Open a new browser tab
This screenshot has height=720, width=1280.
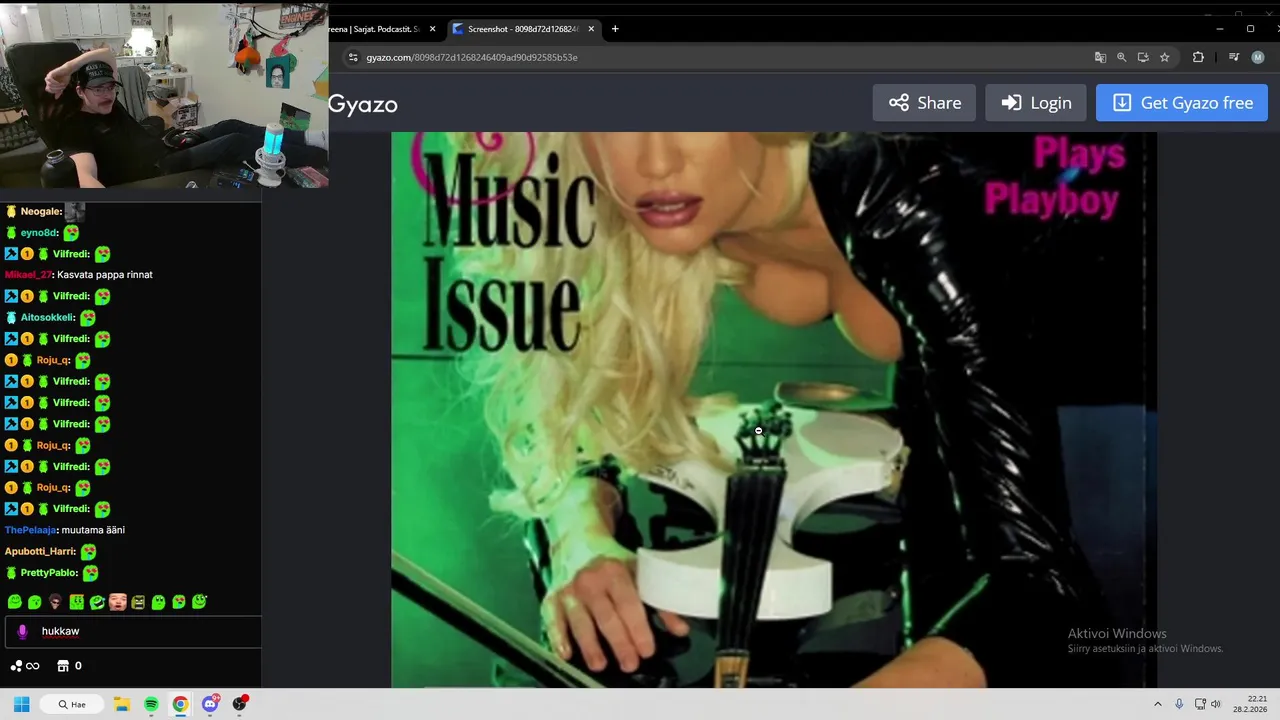coord(615,29)
